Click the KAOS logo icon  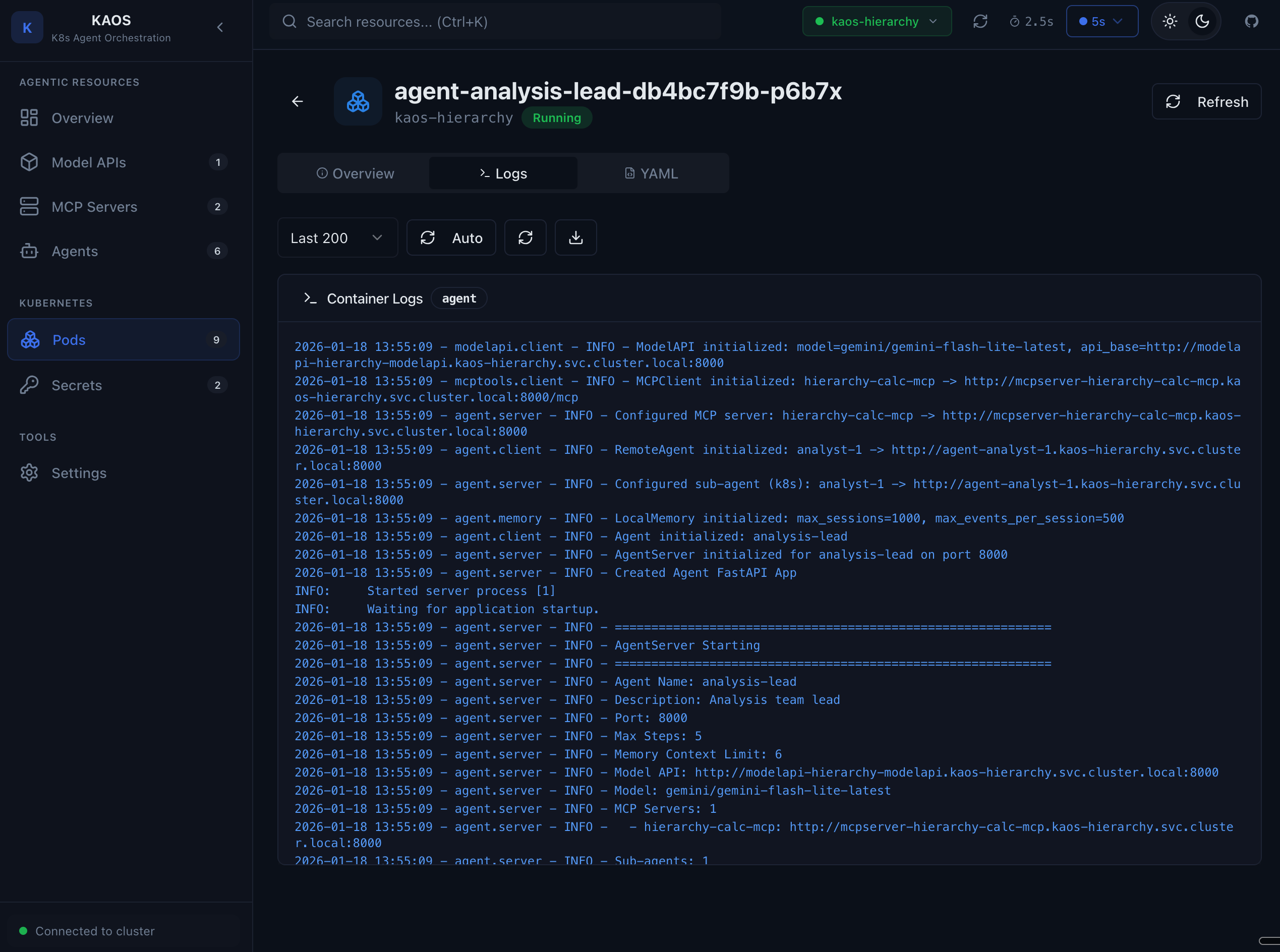[x=27, y=27]
